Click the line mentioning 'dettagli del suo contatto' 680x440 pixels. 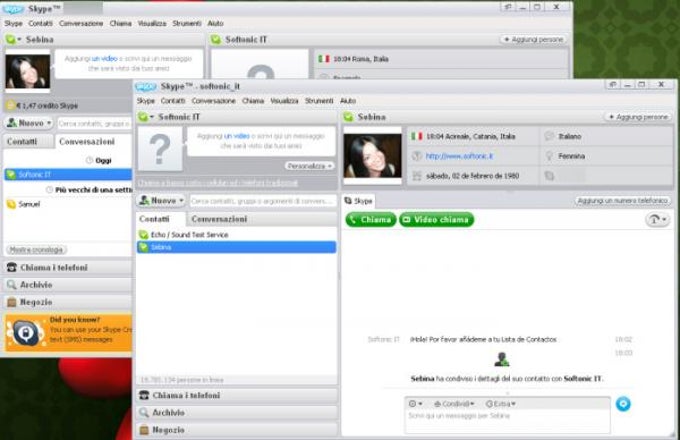(507, 378)
